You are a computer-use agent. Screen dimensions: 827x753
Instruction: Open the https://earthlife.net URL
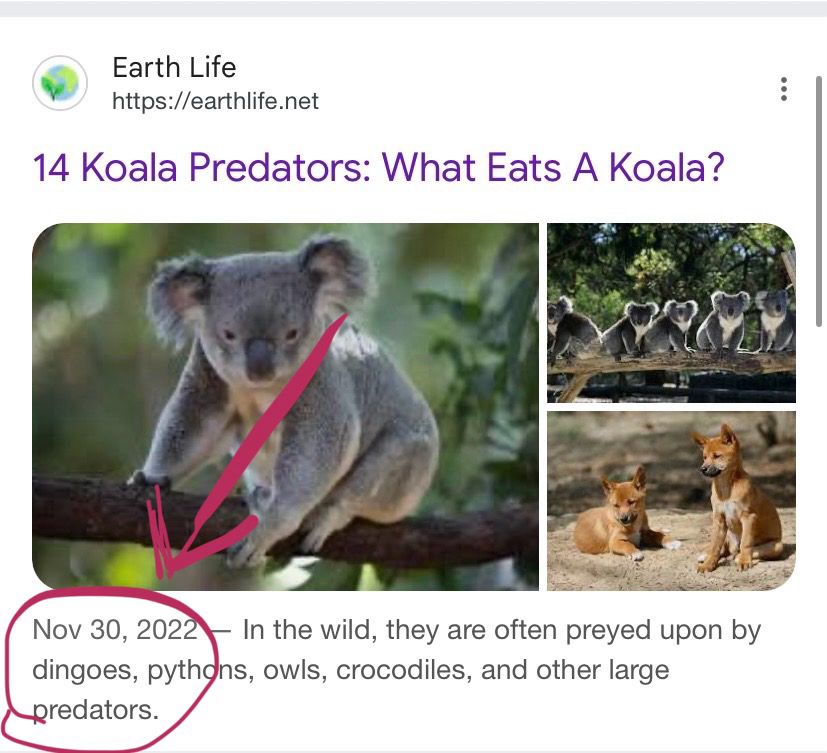[x=215, y=101]
